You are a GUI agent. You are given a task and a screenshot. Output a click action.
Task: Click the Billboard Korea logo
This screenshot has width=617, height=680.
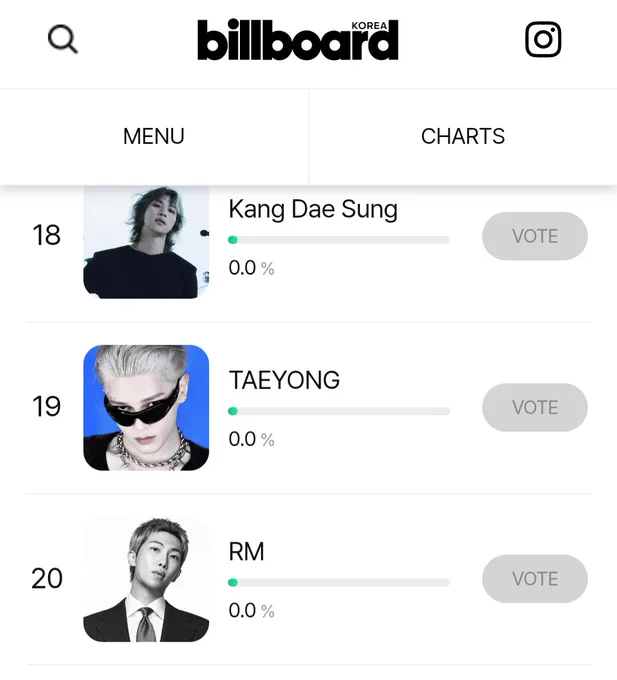(x=298, y=39)
